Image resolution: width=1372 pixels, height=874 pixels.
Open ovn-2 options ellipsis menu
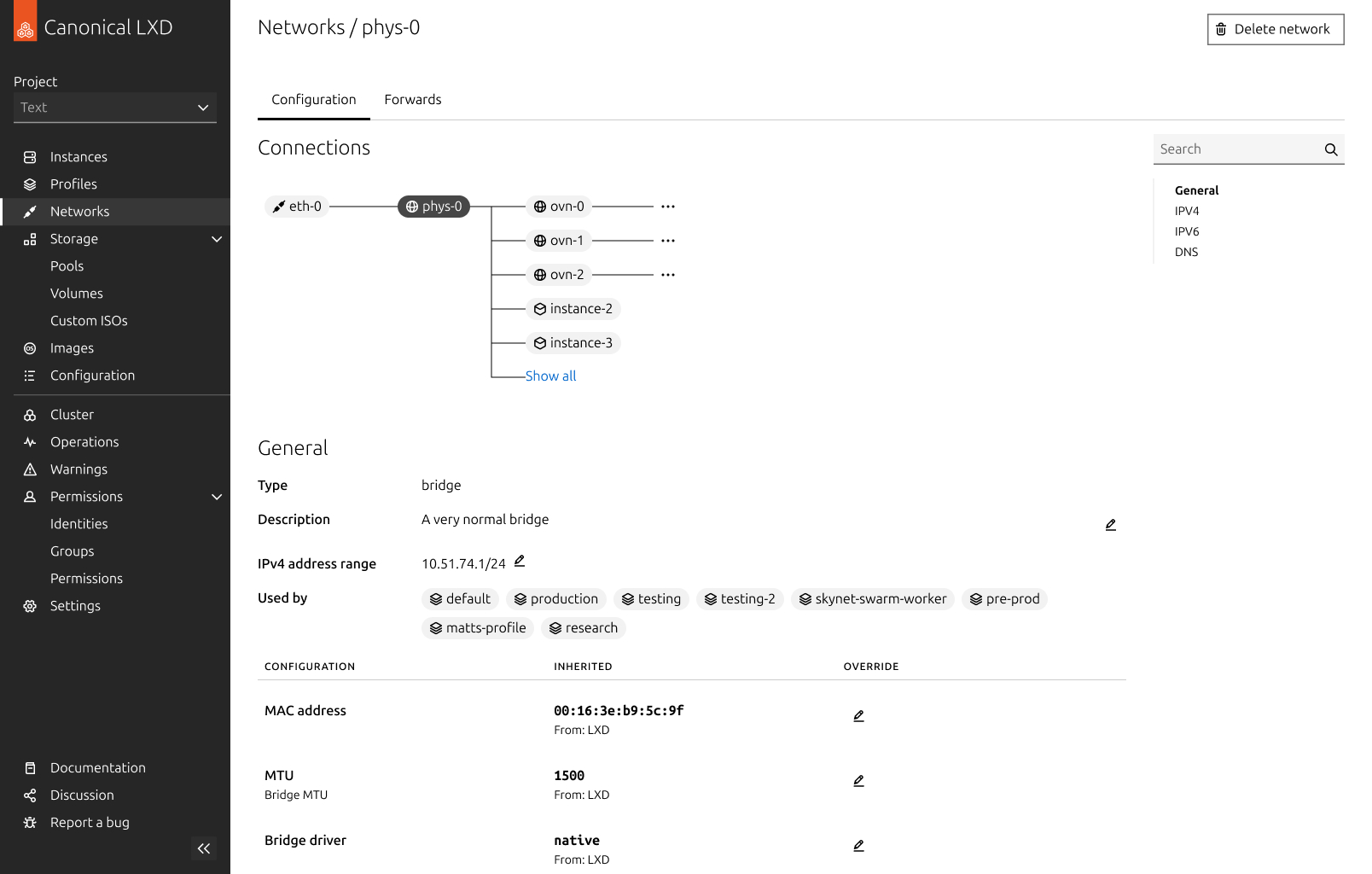coord(668,275)
